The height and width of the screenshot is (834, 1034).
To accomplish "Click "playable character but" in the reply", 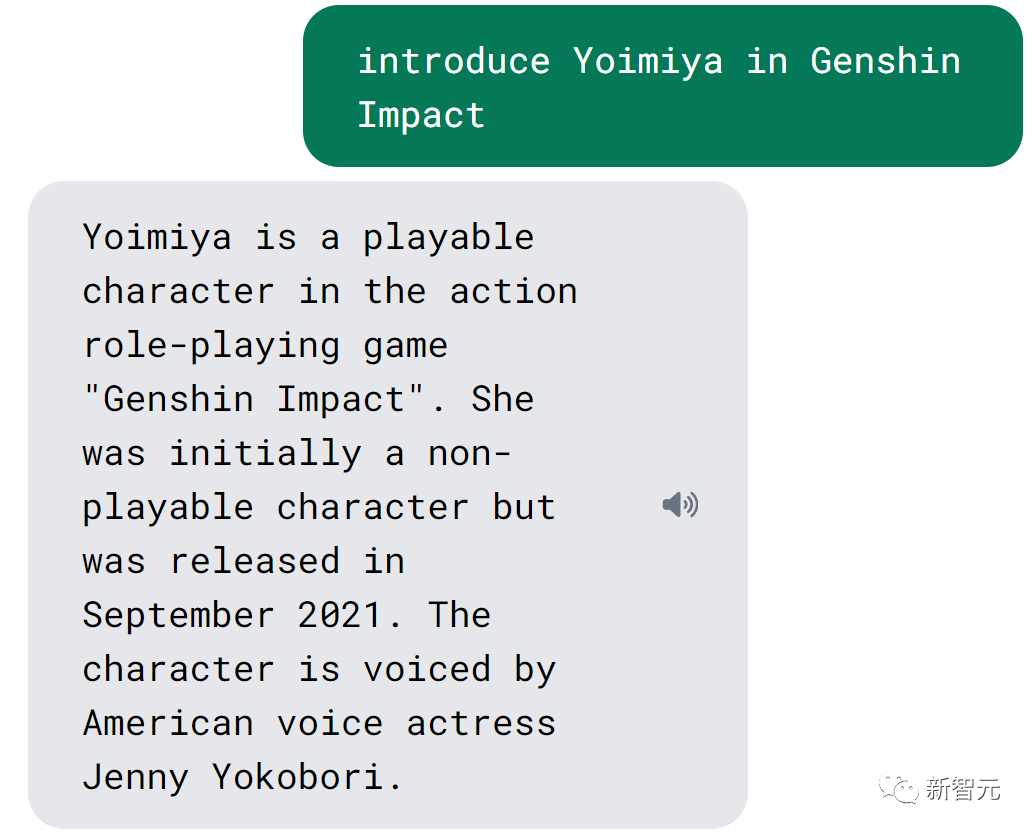I will pos(319,508).
